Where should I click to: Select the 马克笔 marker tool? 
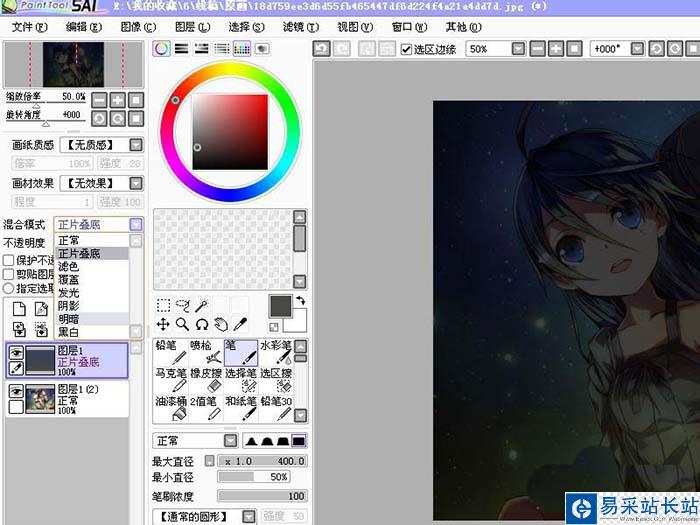click(x=171, y=380)
